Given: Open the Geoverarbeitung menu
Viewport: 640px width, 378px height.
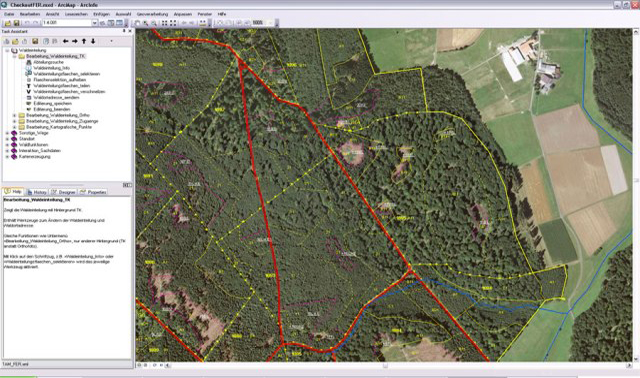Looking at the screenshot, I should pyautogui.click(x=152, y=14).
